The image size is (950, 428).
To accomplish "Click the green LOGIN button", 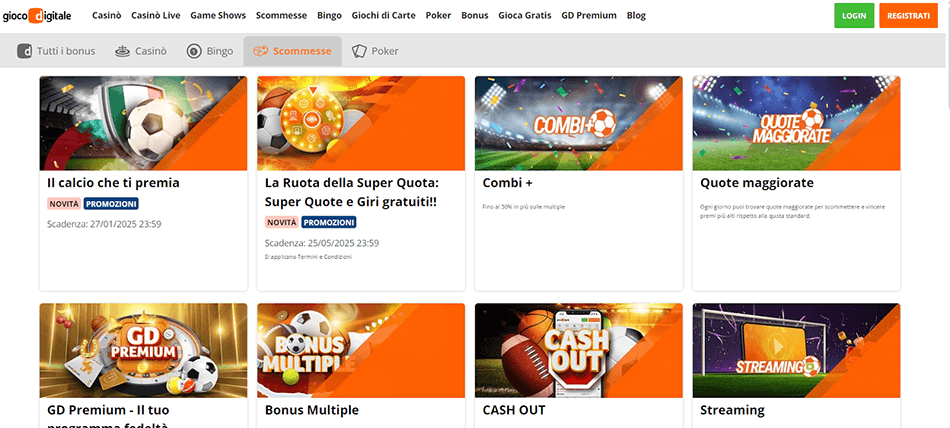I will coord(854,16).
